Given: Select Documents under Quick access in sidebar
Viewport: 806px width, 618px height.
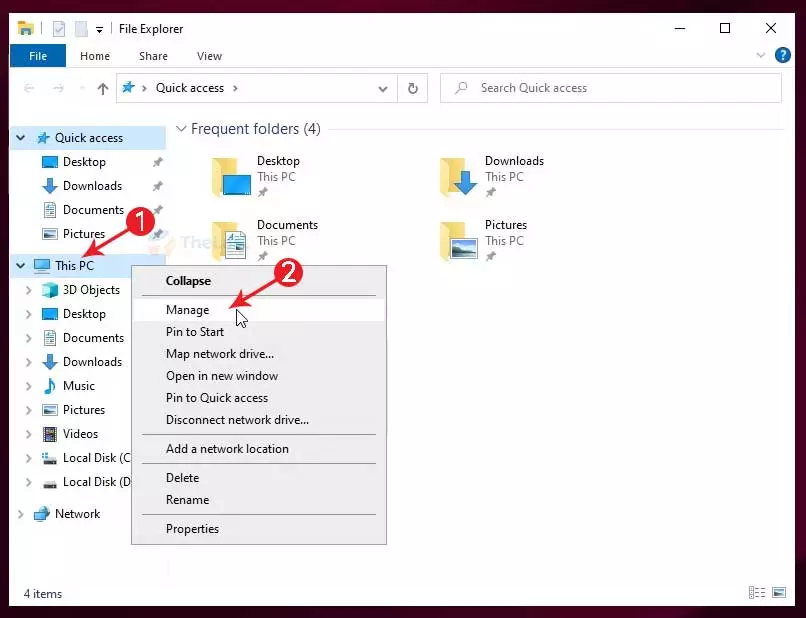Looking at the screenshot, I should pyautogui.click(x=94, y=210).
